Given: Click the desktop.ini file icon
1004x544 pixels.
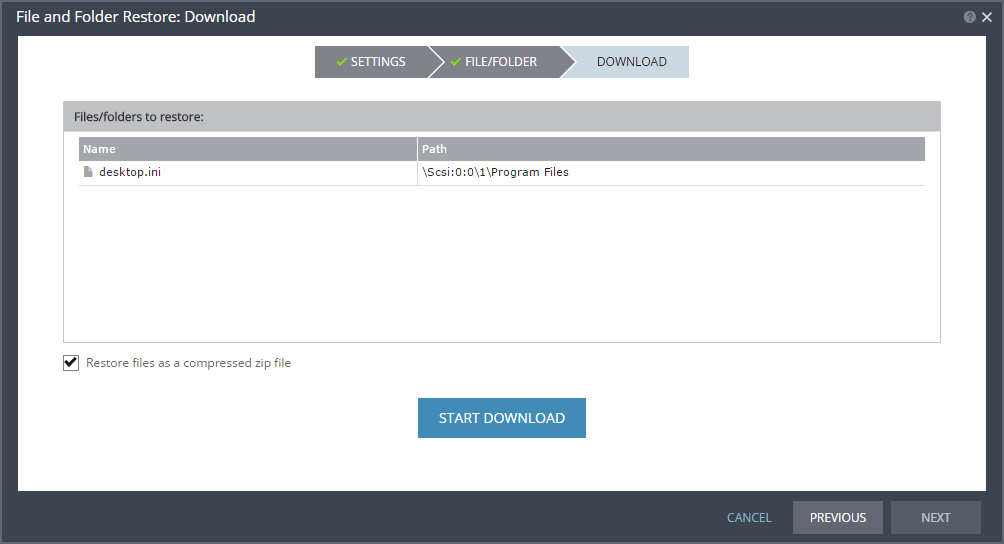Looking at the screenshot, I should coord(88,172).
